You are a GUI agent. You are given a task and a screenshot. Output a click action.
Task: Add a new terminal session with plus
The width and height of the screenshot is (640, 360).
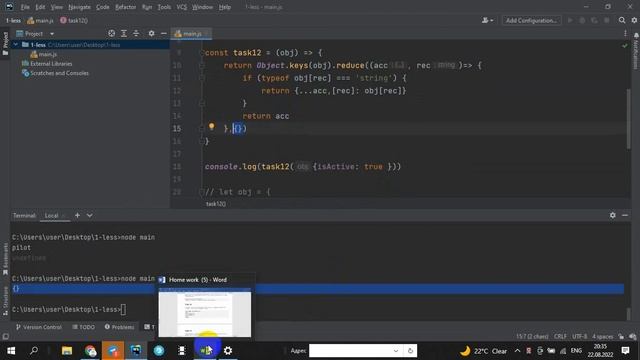[x=77, y=215]
